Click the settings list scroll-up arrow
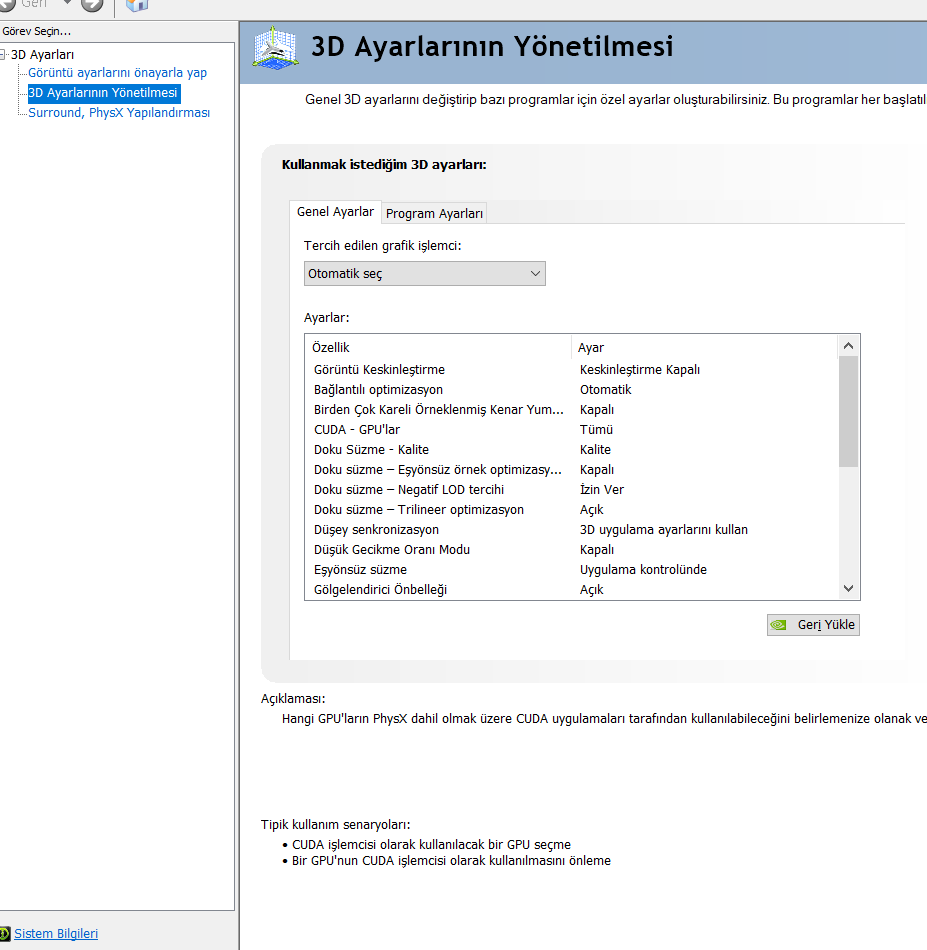927x950 pixels. click(848, 346)
